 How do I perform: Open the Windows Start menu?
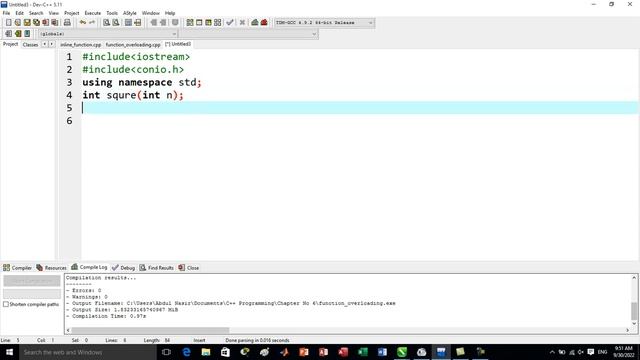[9, 352]
